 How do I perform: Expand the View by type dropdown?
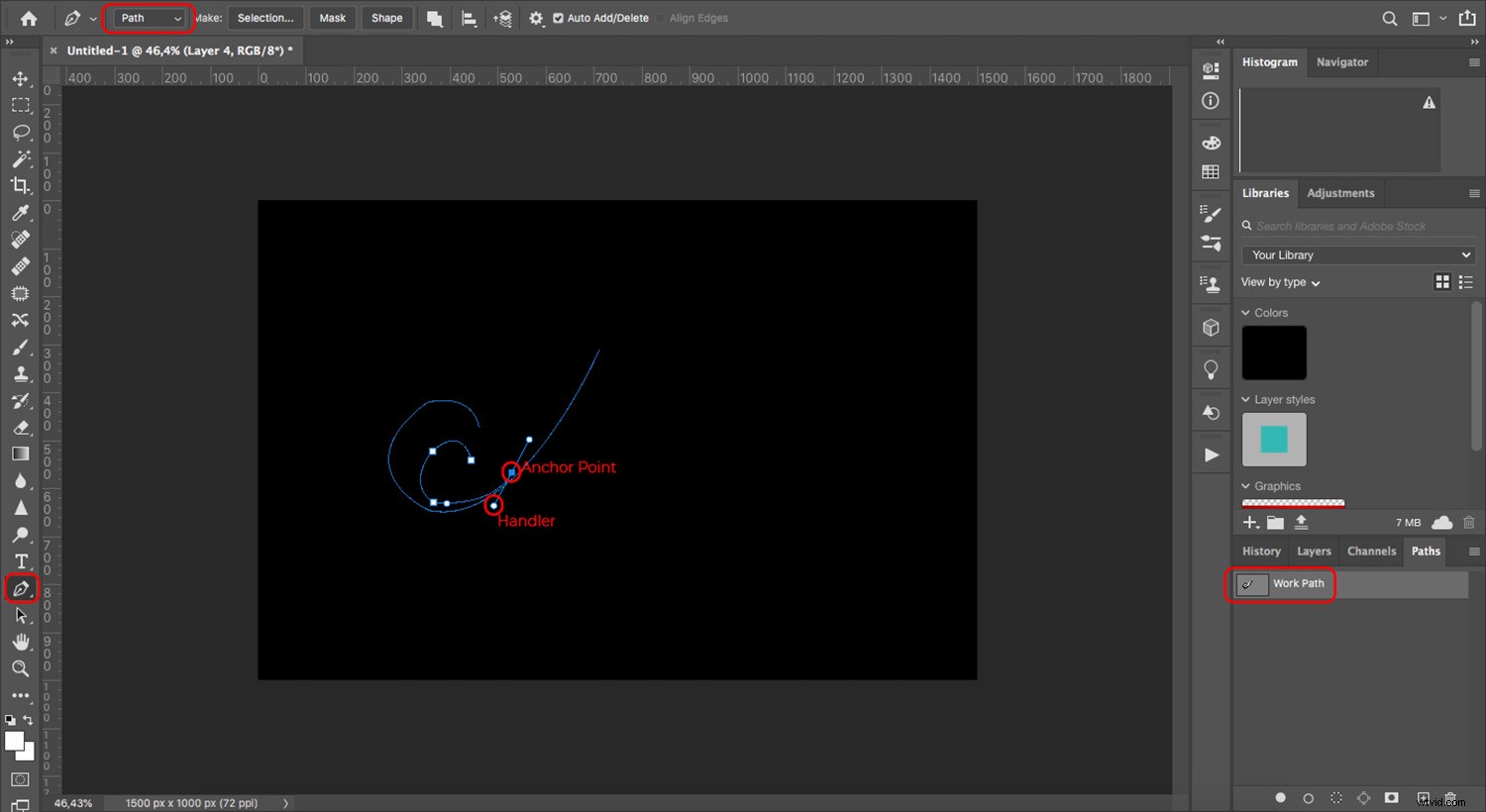point(1280,282)
